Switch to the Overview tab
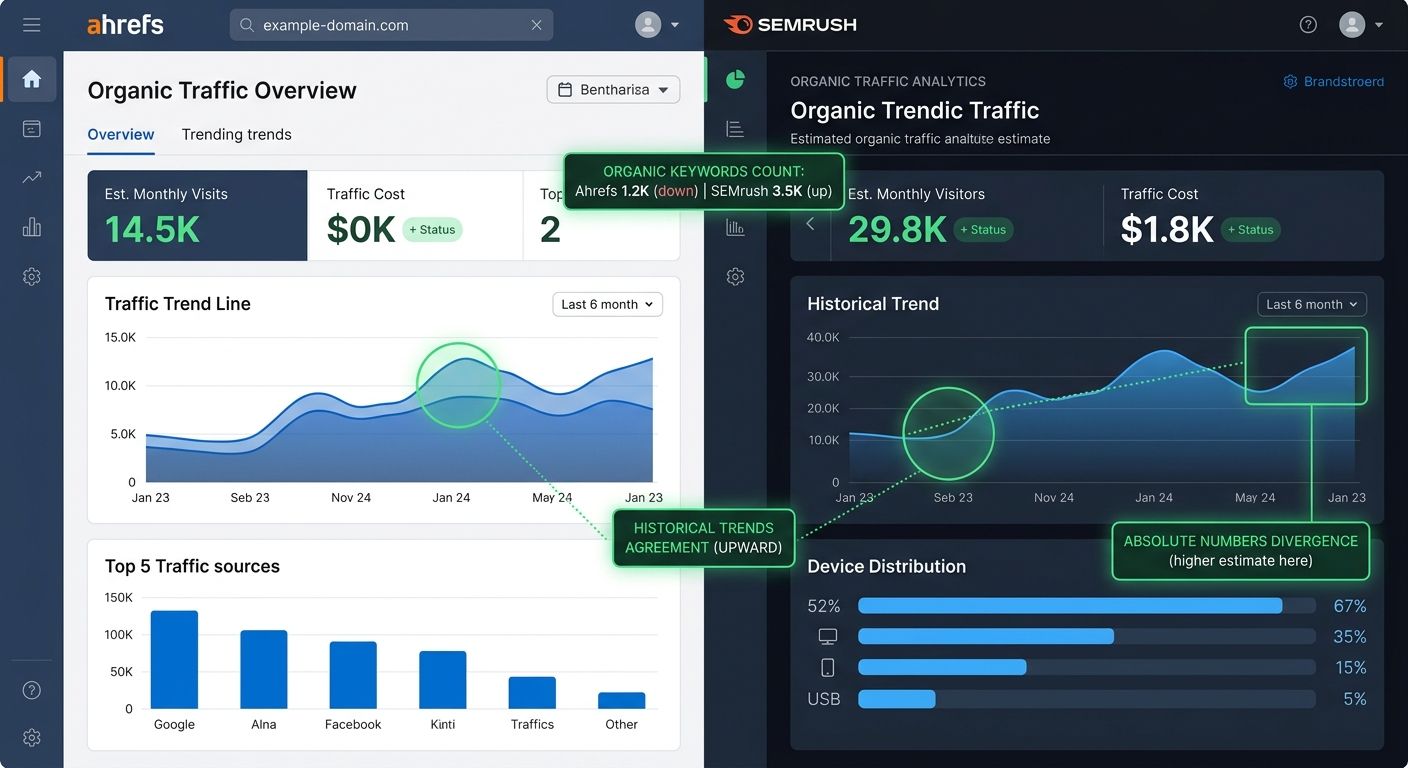The image size is (1408, 768). click(121, 134)
